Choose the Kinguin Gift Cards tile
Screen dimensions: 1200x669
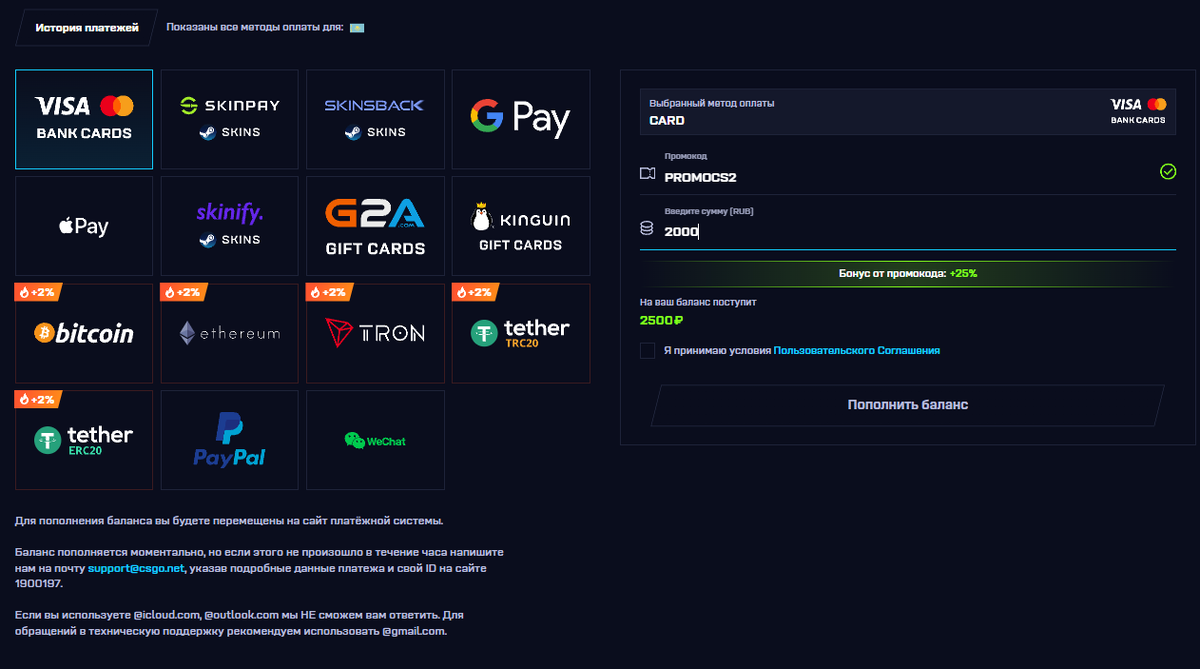coord(520,226)
